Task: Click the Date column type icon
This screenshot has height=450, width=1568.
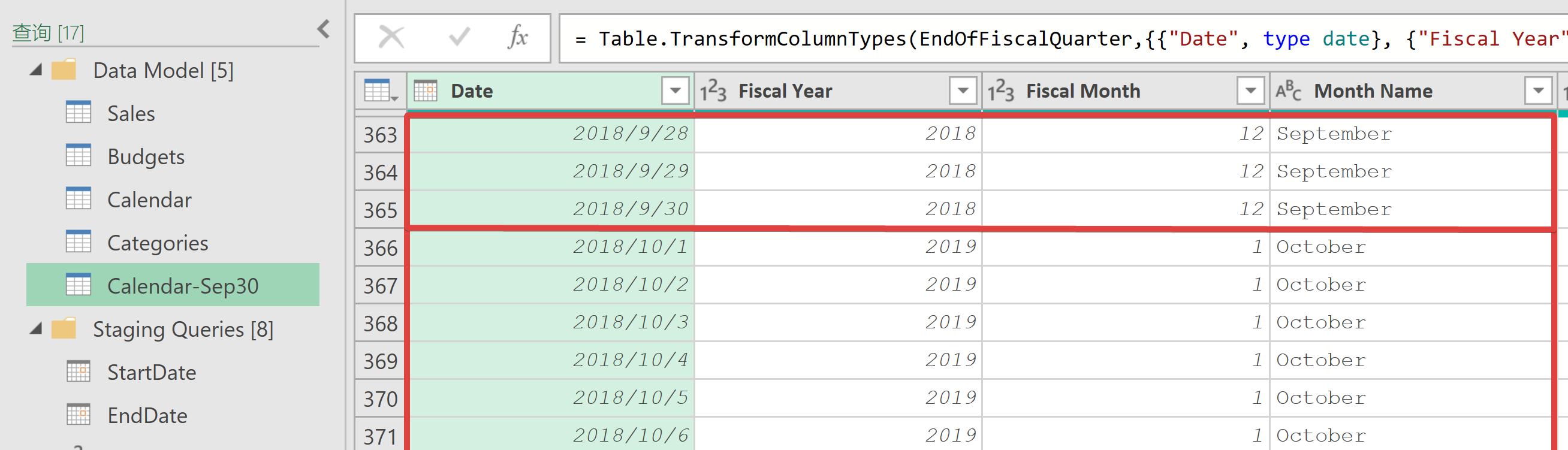Action: [426, 91]
